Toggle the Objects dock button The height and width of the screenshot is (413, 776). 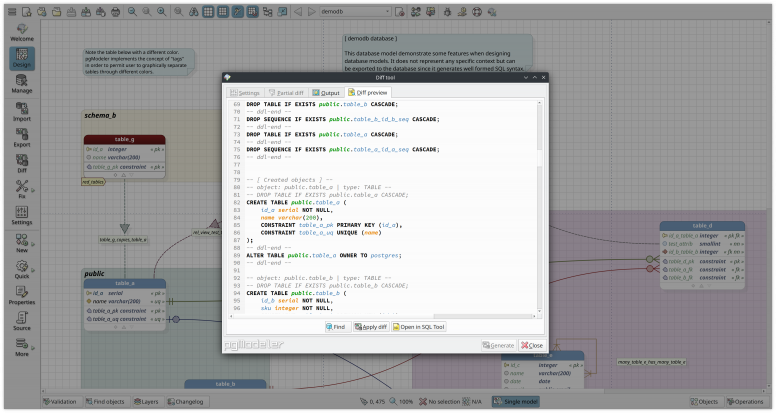pyautogui.click(x=704, y=402)
